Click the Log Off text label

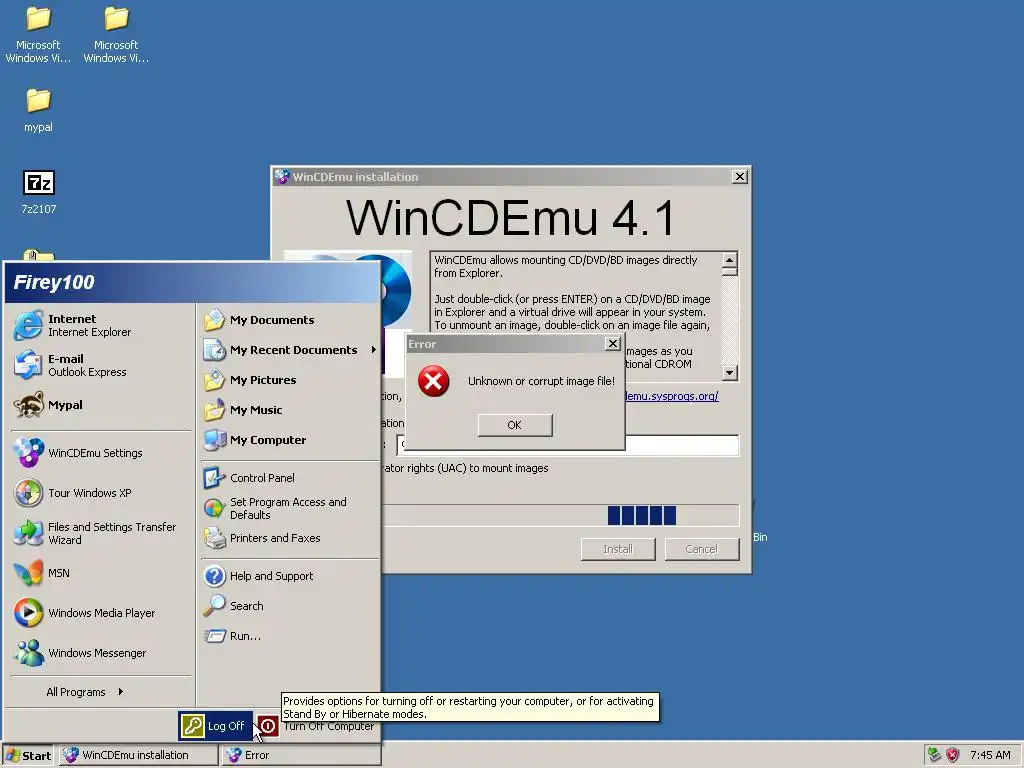226,726
